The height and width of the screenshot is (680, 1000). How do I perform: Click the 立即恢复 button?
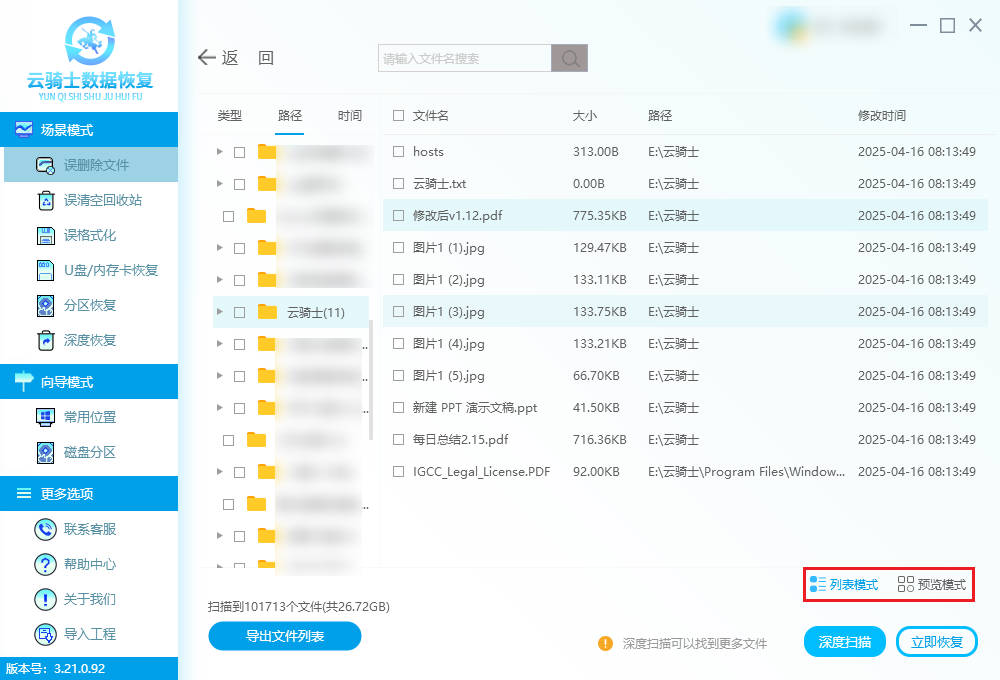[x=936, y=642]
